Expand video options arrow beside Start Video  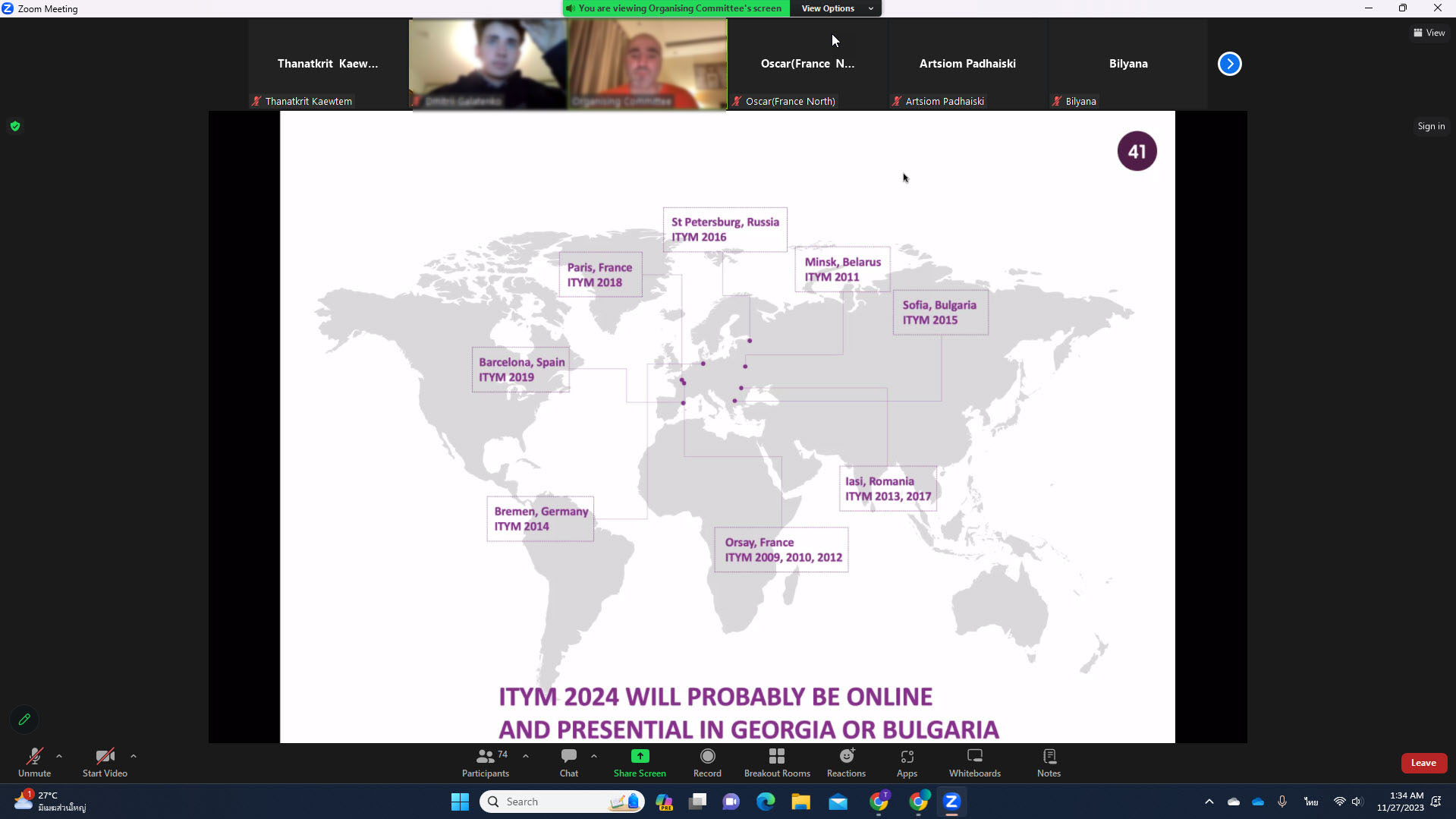coord(134,756)
